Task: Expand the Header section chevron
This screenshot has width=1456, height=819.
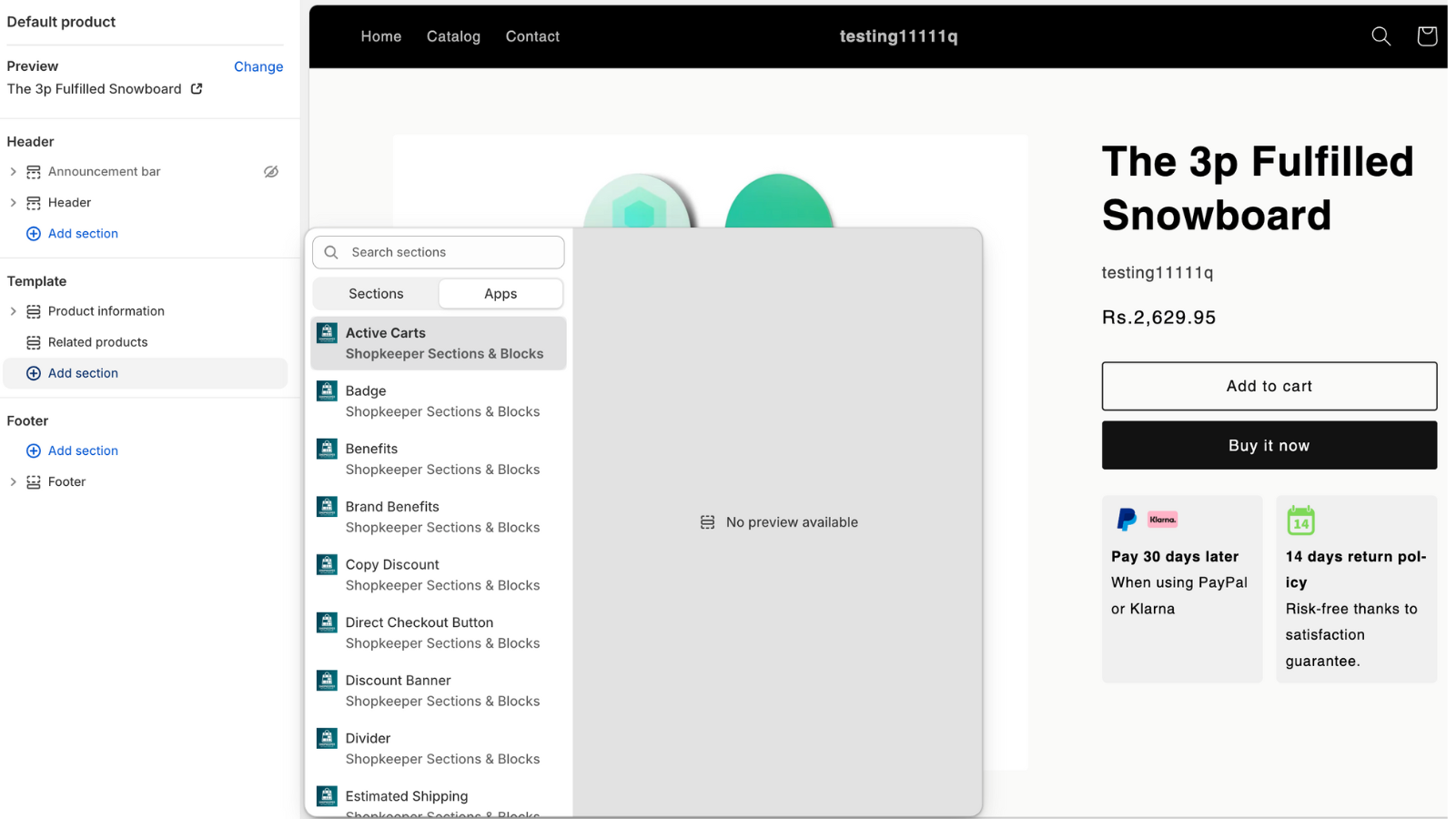Action: (13, 202)
